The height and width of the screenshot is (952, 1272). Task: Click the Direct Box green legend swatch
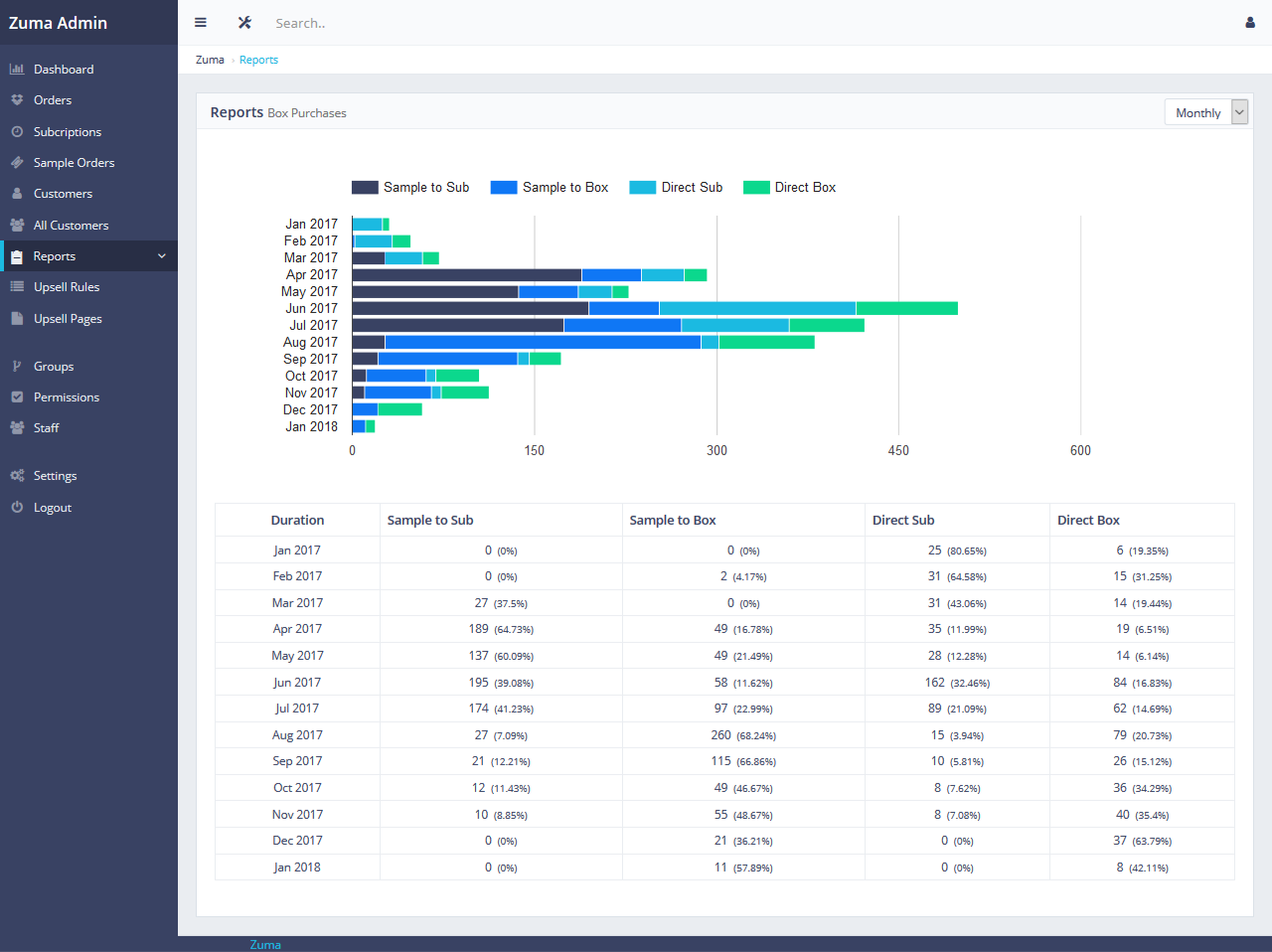pos(756,187)
